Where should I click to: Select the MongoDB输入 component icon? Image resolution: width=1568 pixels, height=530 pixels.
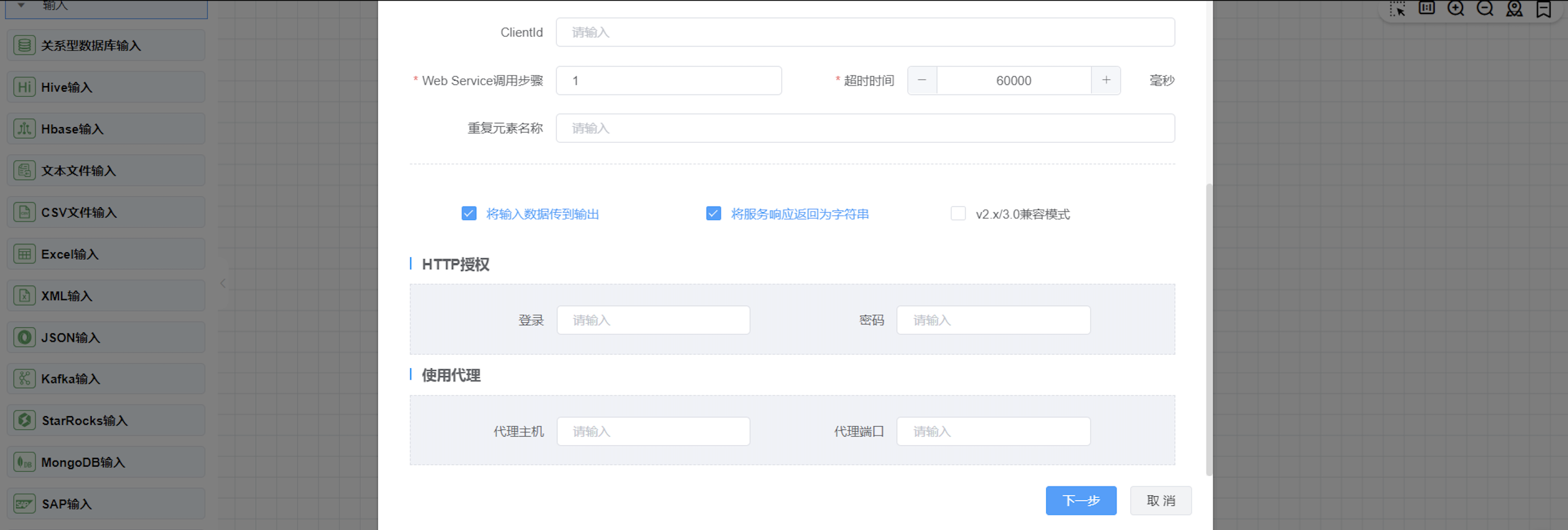(24, 462)
